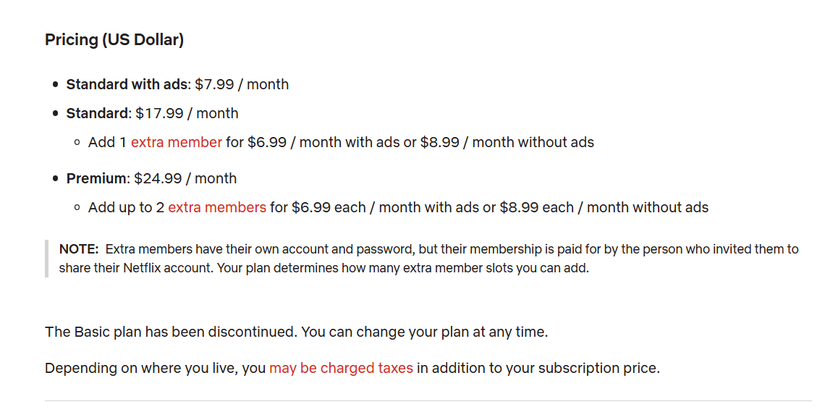The height and width of the screenshot is (413, 825).
Task: Click "in addition to your subscription price" text
Action: pos(538,368)
